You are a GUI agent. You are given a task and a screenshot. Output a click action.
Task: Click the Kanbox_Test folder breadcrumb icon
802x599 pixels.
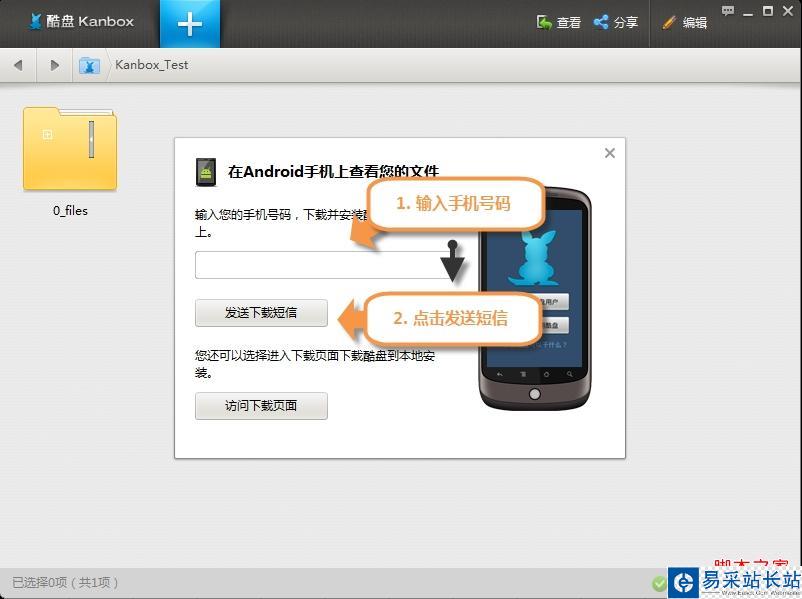tap(89, 64)
